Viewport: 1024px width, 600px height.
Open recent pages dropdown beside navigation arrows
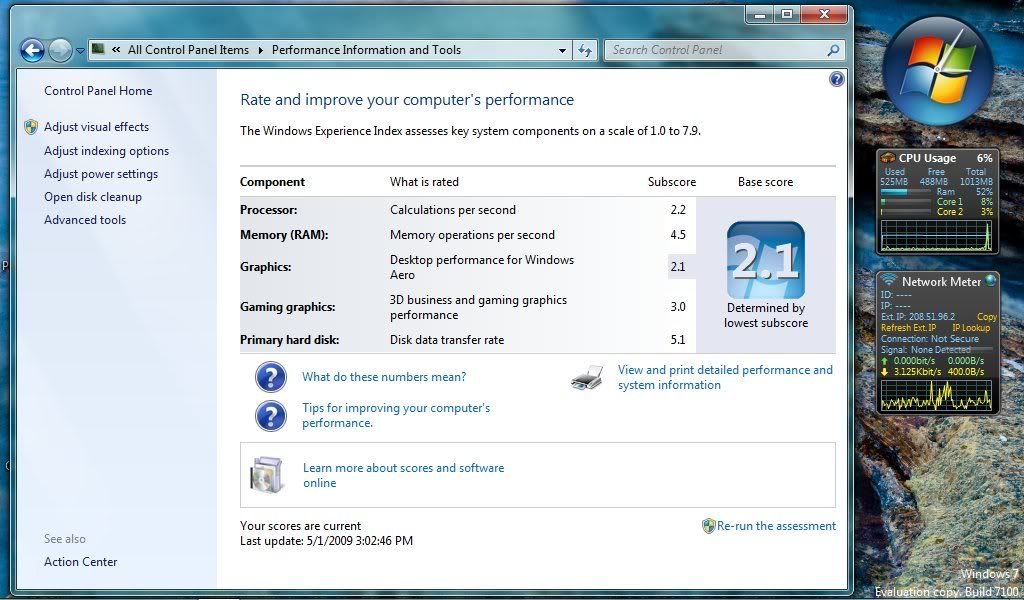pos(80,50)
